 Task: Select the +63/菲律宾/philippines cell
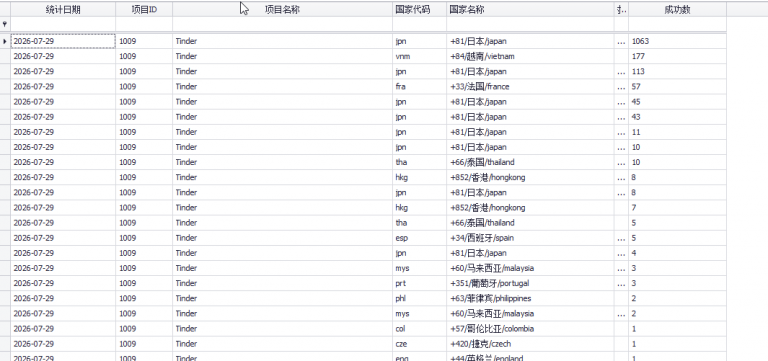[530, 298]
